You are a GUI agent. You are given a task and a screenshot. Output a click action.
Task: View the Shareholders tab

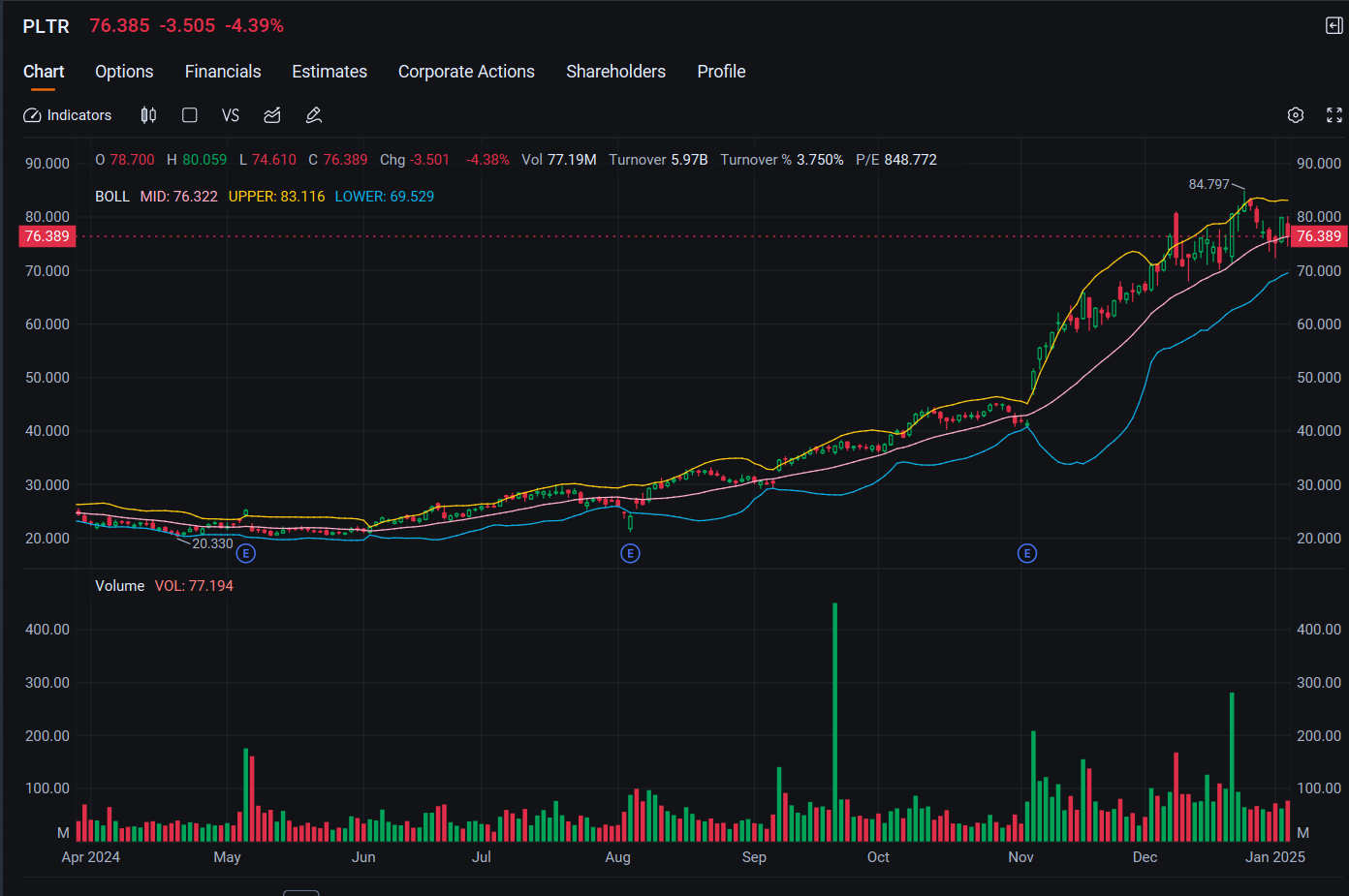(x=616, y=72)
